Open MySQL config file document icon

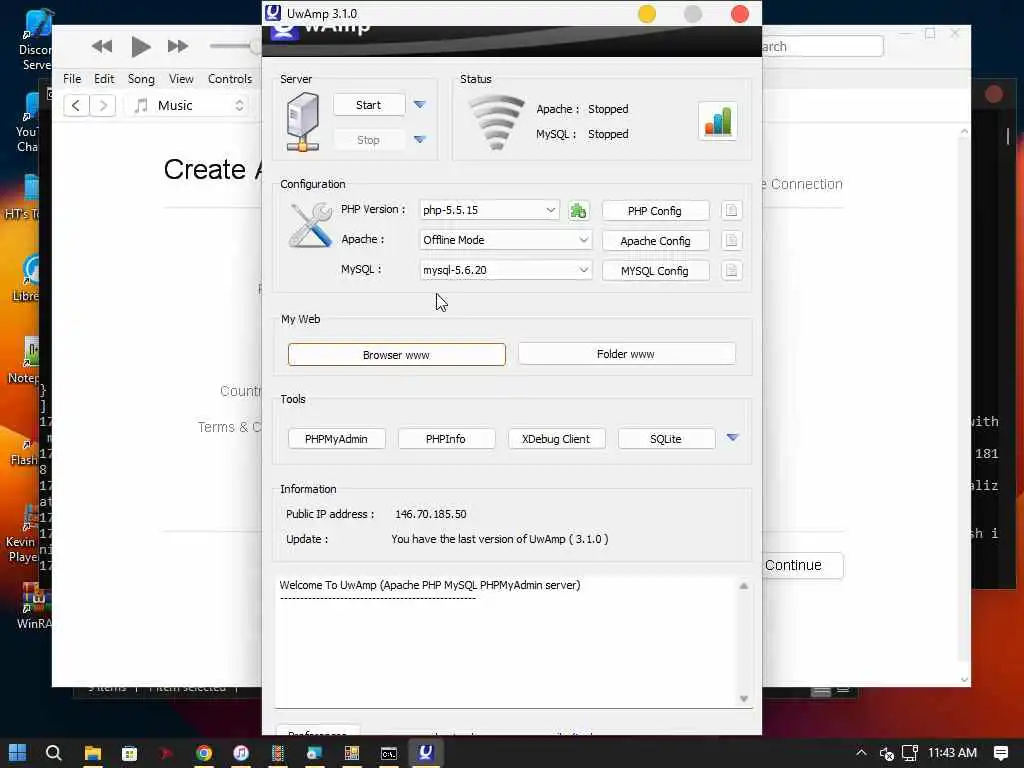coord(731,270)
